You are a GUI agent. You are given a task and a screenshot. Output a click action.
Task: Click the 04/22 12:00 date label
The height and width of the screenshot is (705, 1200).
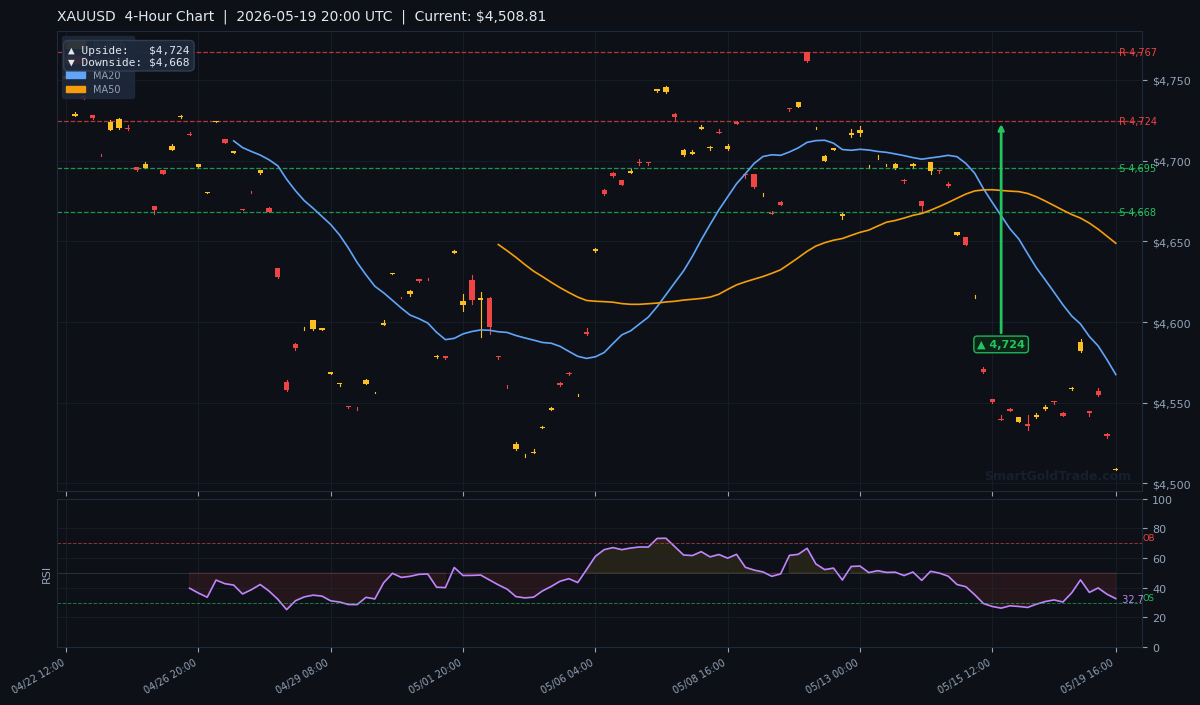coord(40,676)
